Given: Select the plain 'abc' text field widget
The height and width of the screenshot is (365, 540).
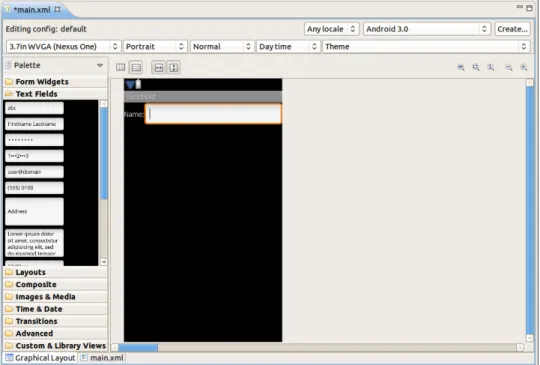Looking at the screenshot, I should click(x=34, y=108).
